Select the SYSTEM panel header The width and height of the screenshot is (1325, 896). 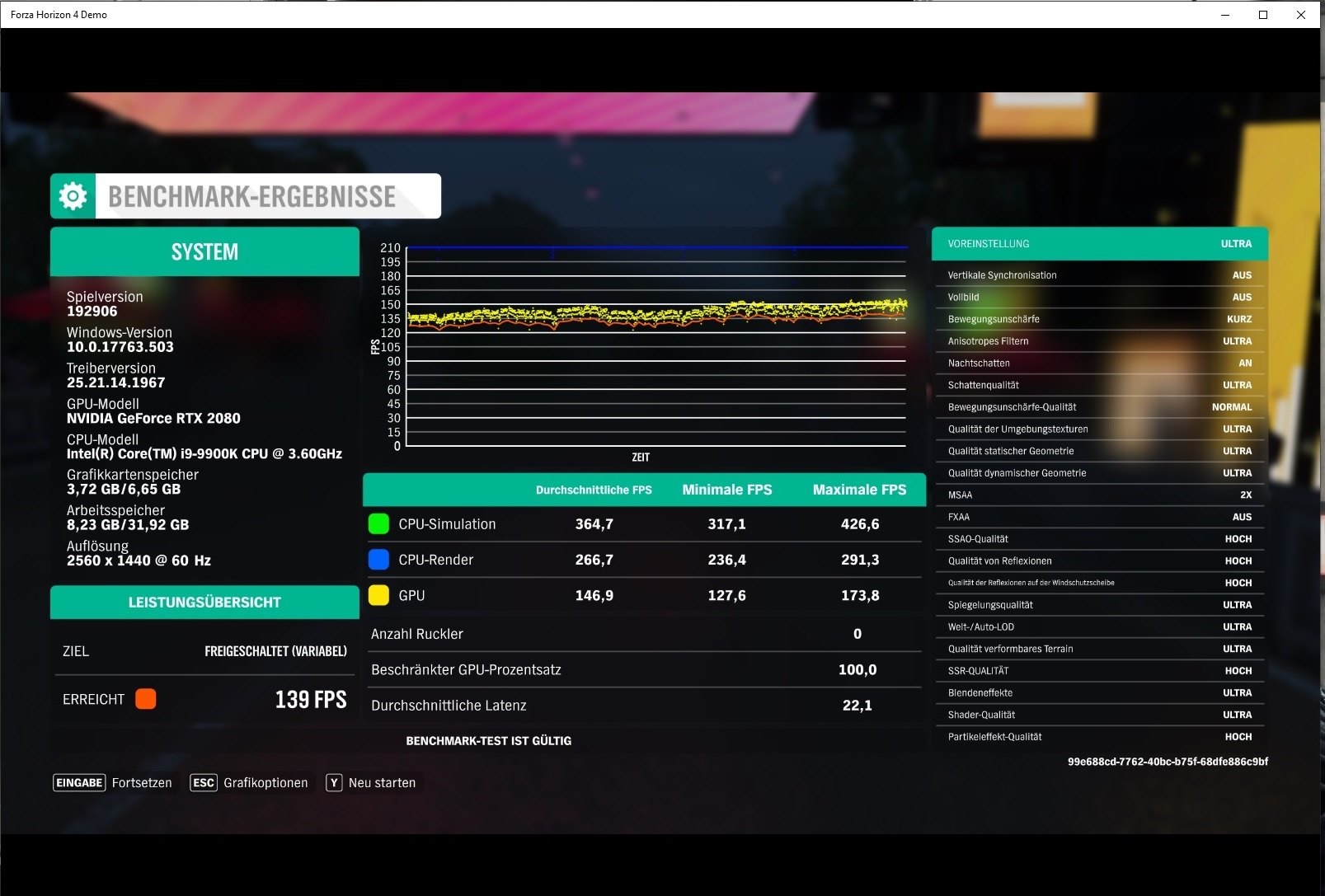pos(204,251)
